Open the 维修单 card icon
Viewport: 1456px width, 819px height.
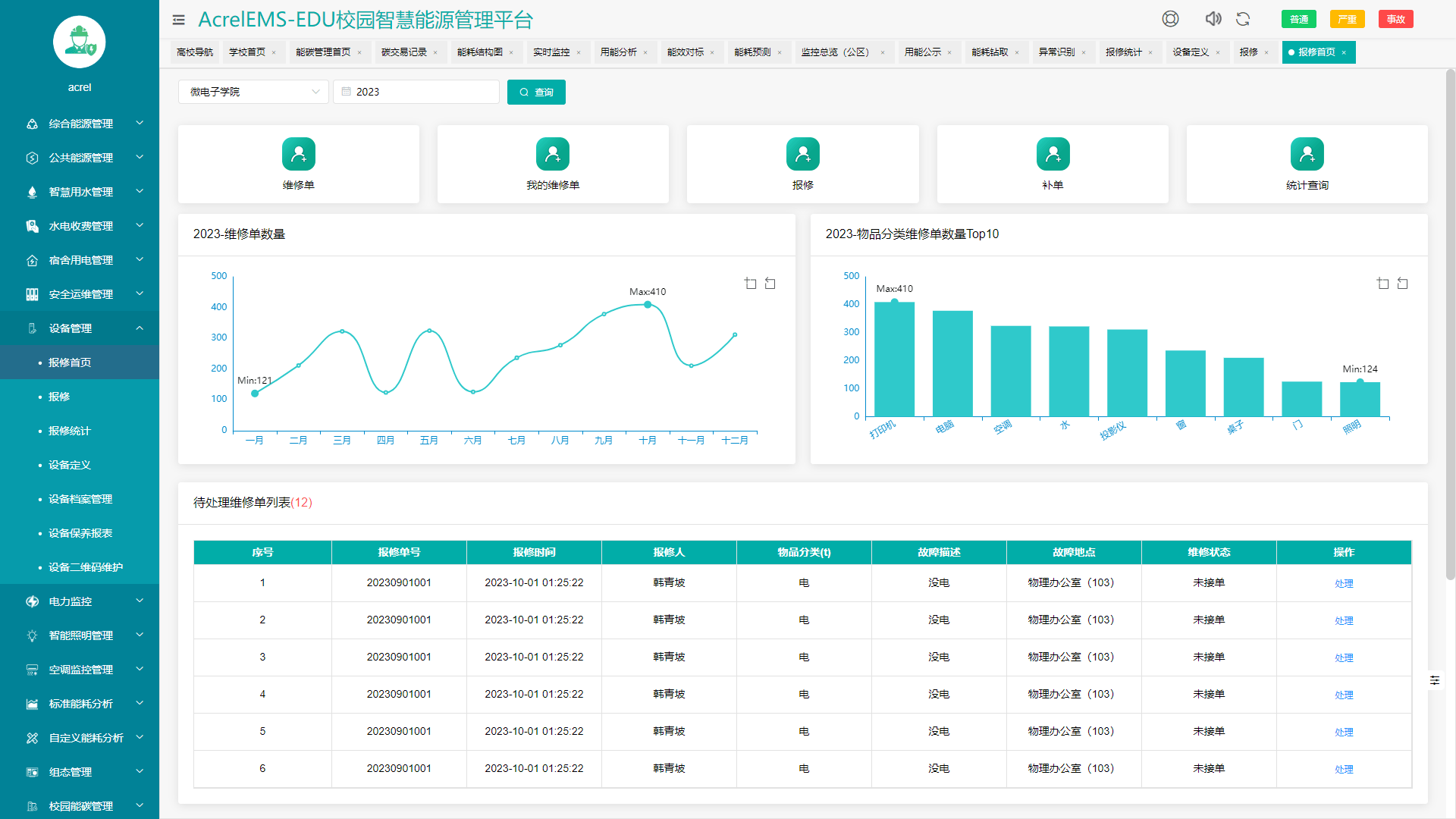[299, 154]
